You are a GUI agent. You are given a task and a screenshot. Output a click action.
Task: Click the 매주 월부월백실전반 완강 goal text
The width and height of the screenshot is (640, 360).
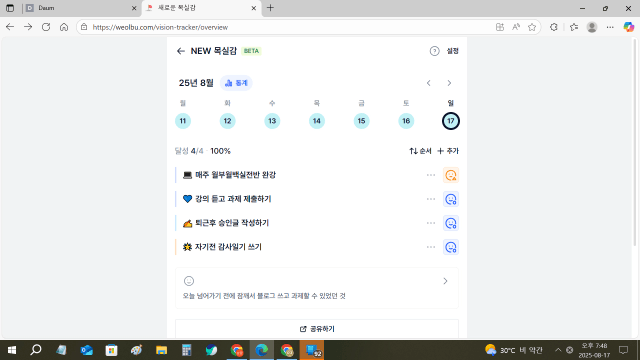[236, 175]
